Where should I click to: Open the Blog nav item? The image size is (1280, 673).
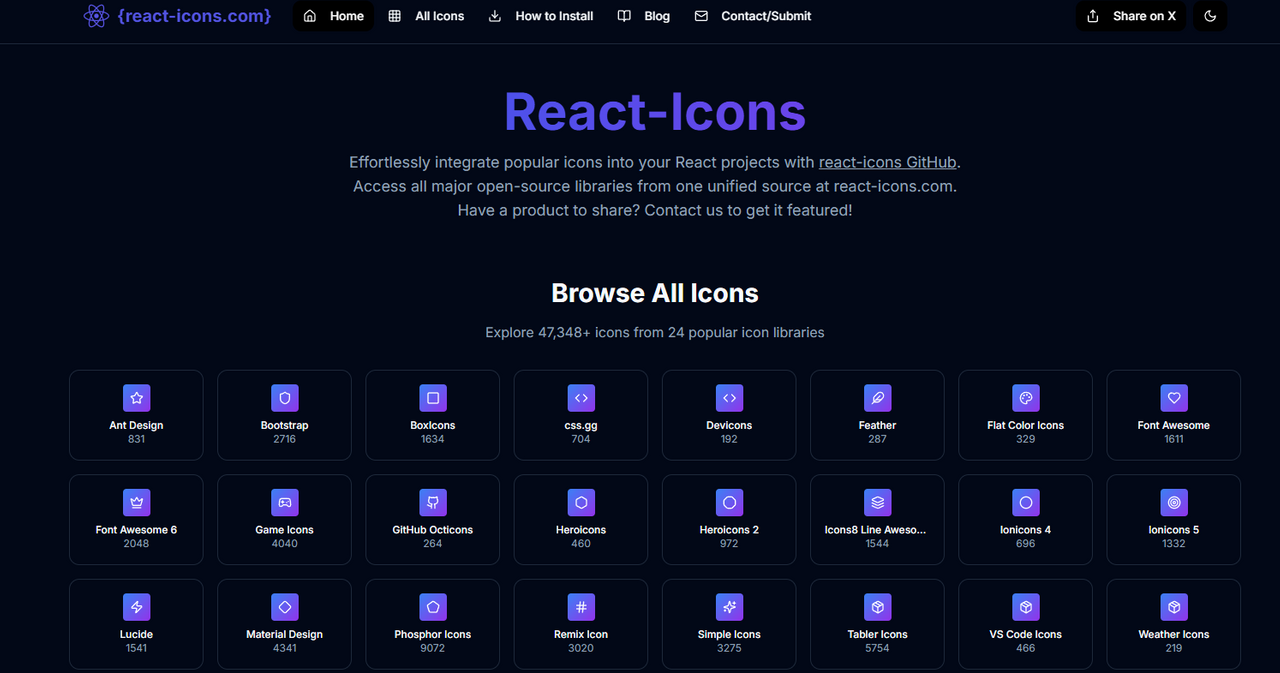click(644, 16)
